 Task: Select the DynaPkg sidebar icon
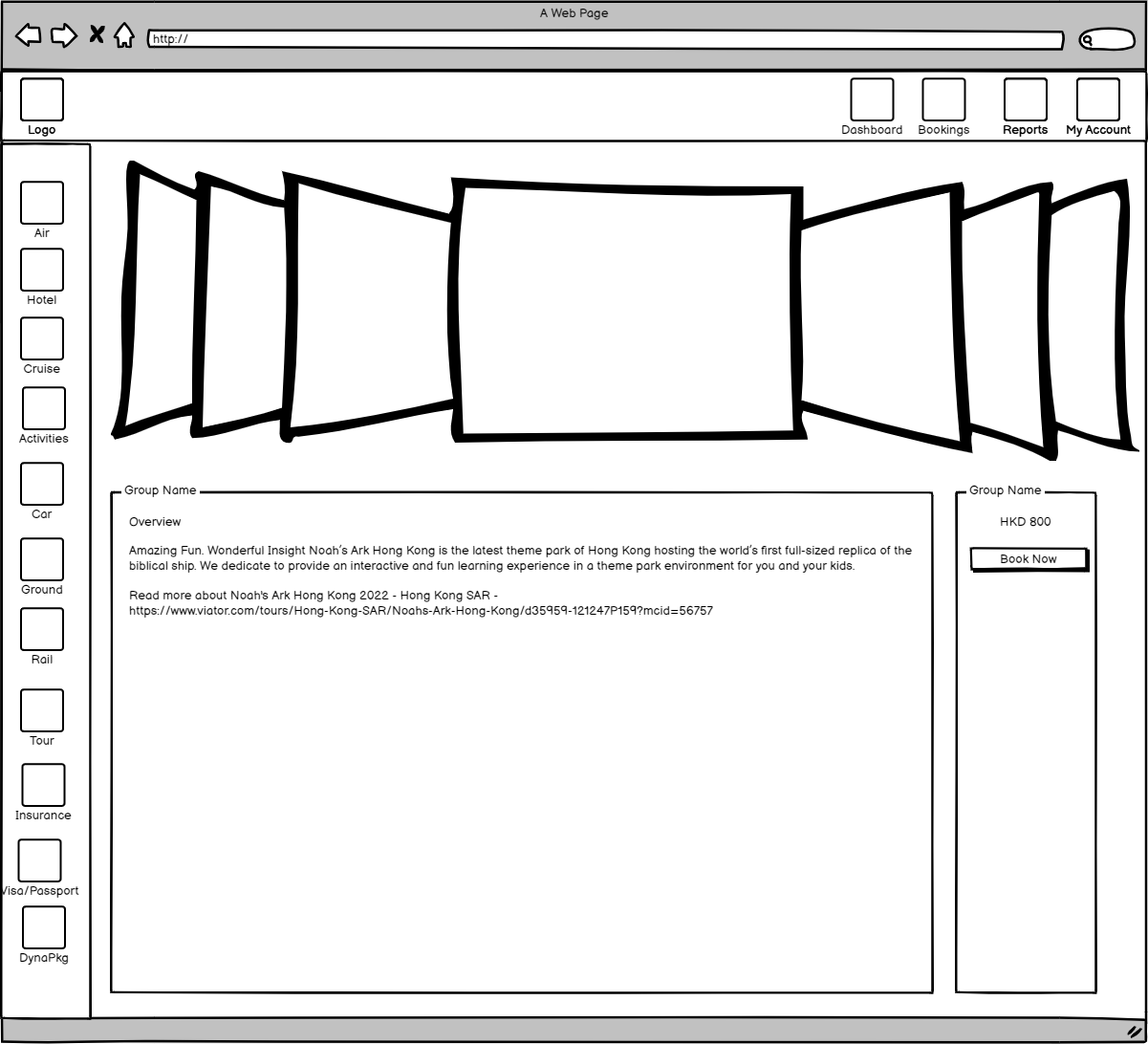[x=44, y=928]
